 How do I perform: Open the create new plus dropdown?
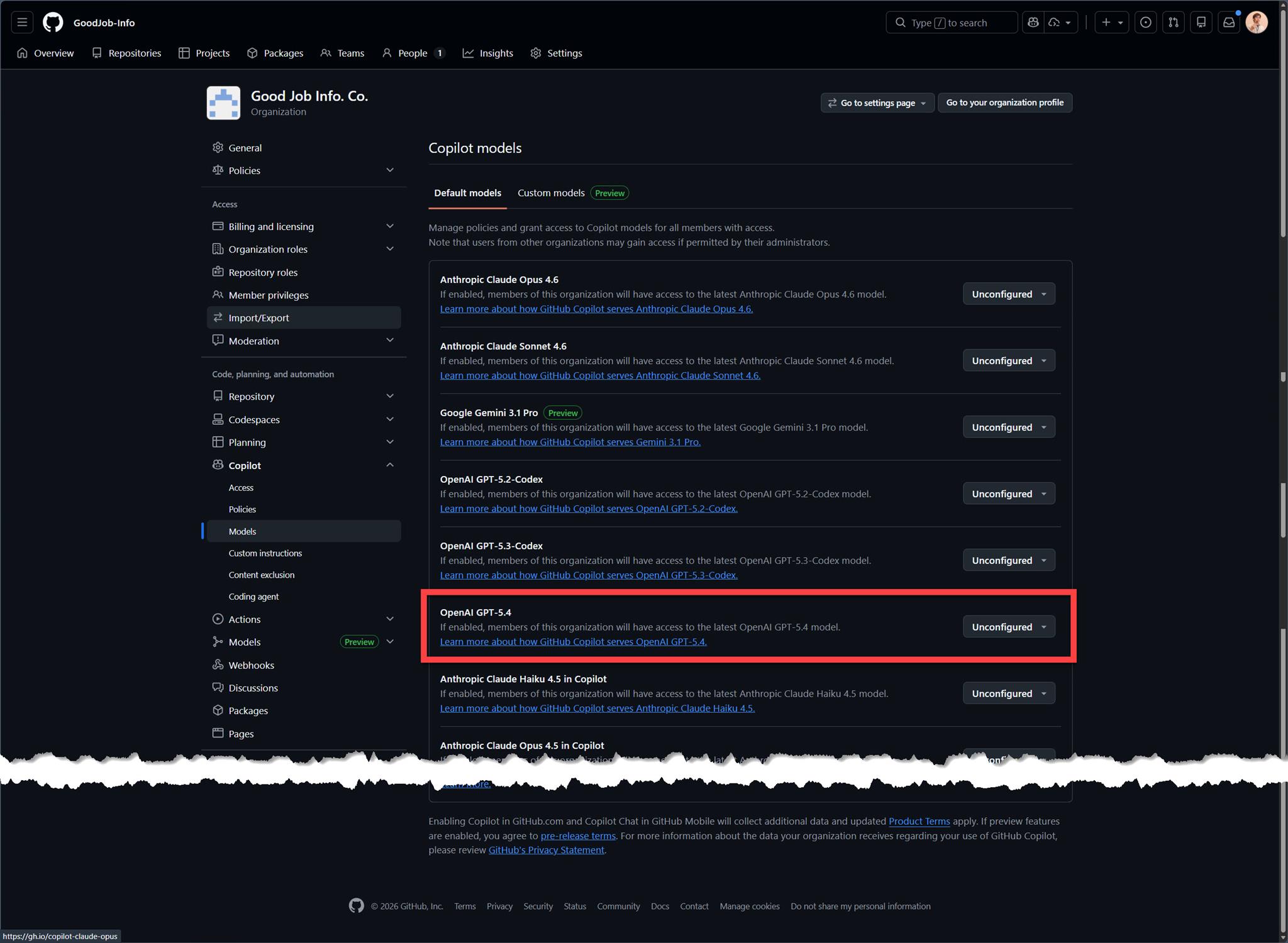pos(1111,23)
